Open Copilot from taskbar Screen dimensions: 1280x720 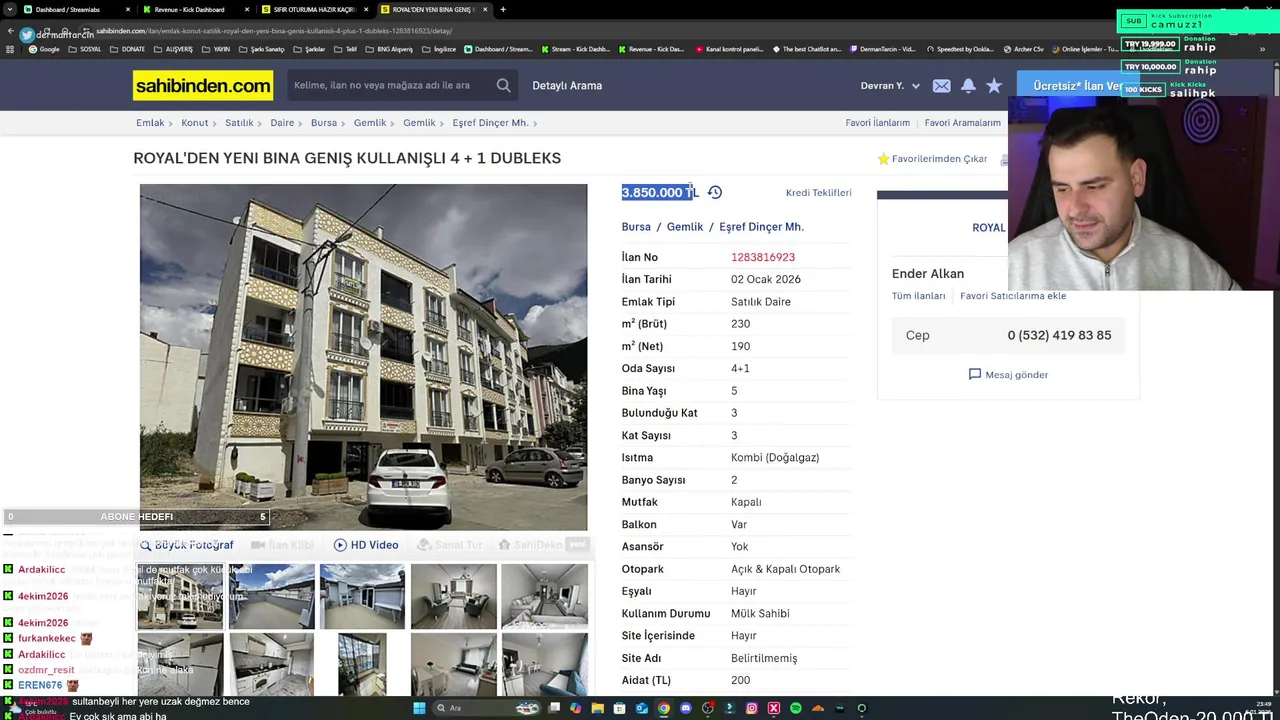(x=575, y=708)
